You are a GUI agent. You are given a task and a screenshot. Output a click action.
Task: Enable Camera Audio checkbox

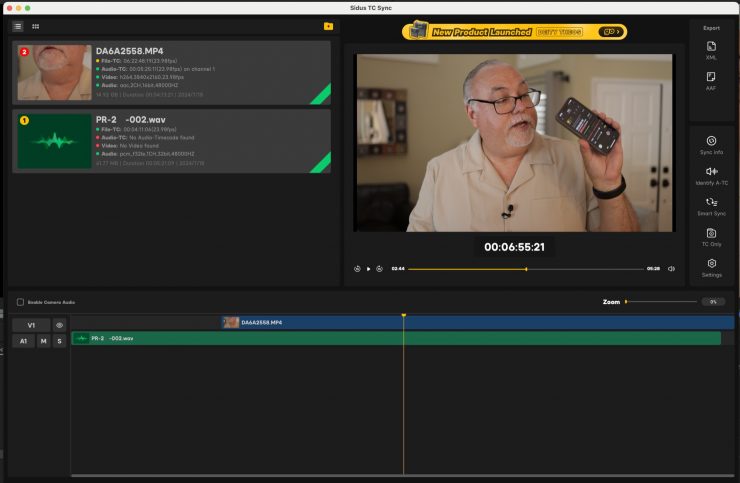pos(20,301)
